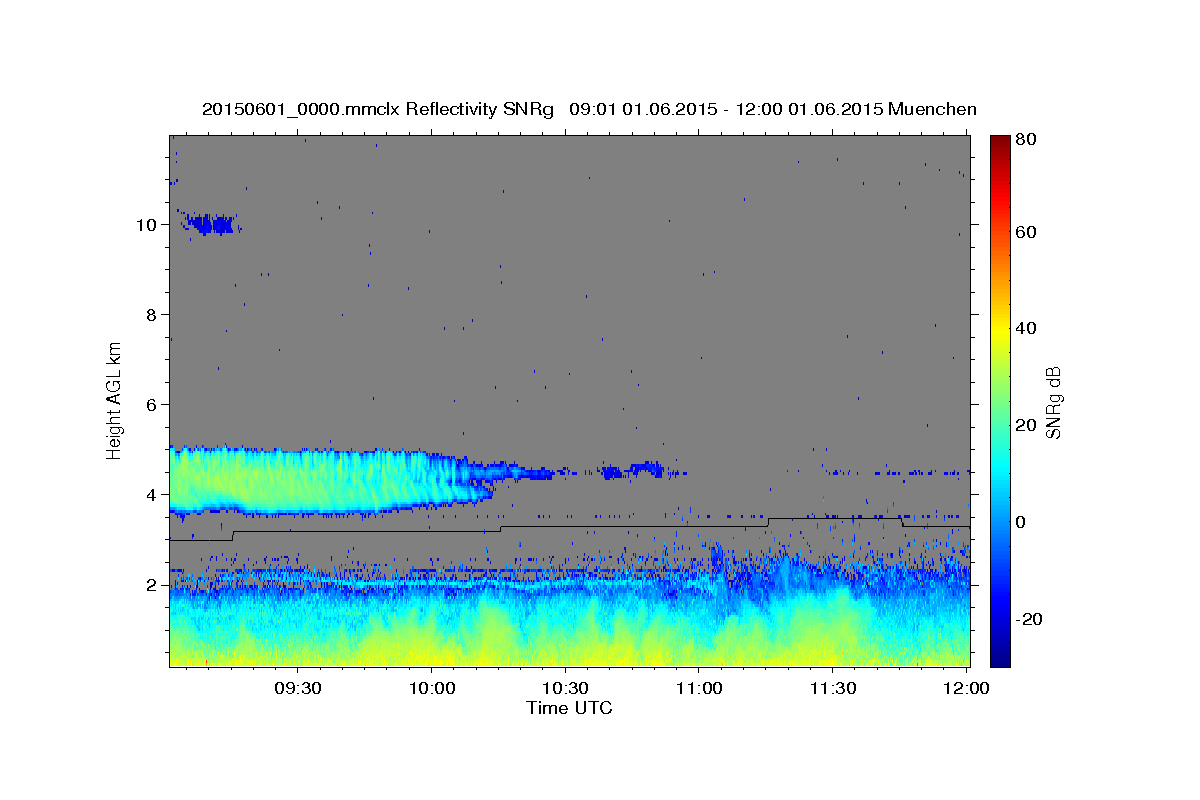Click the 10:00 time tick label
The image size is (1200, 800).
(431, 688)
